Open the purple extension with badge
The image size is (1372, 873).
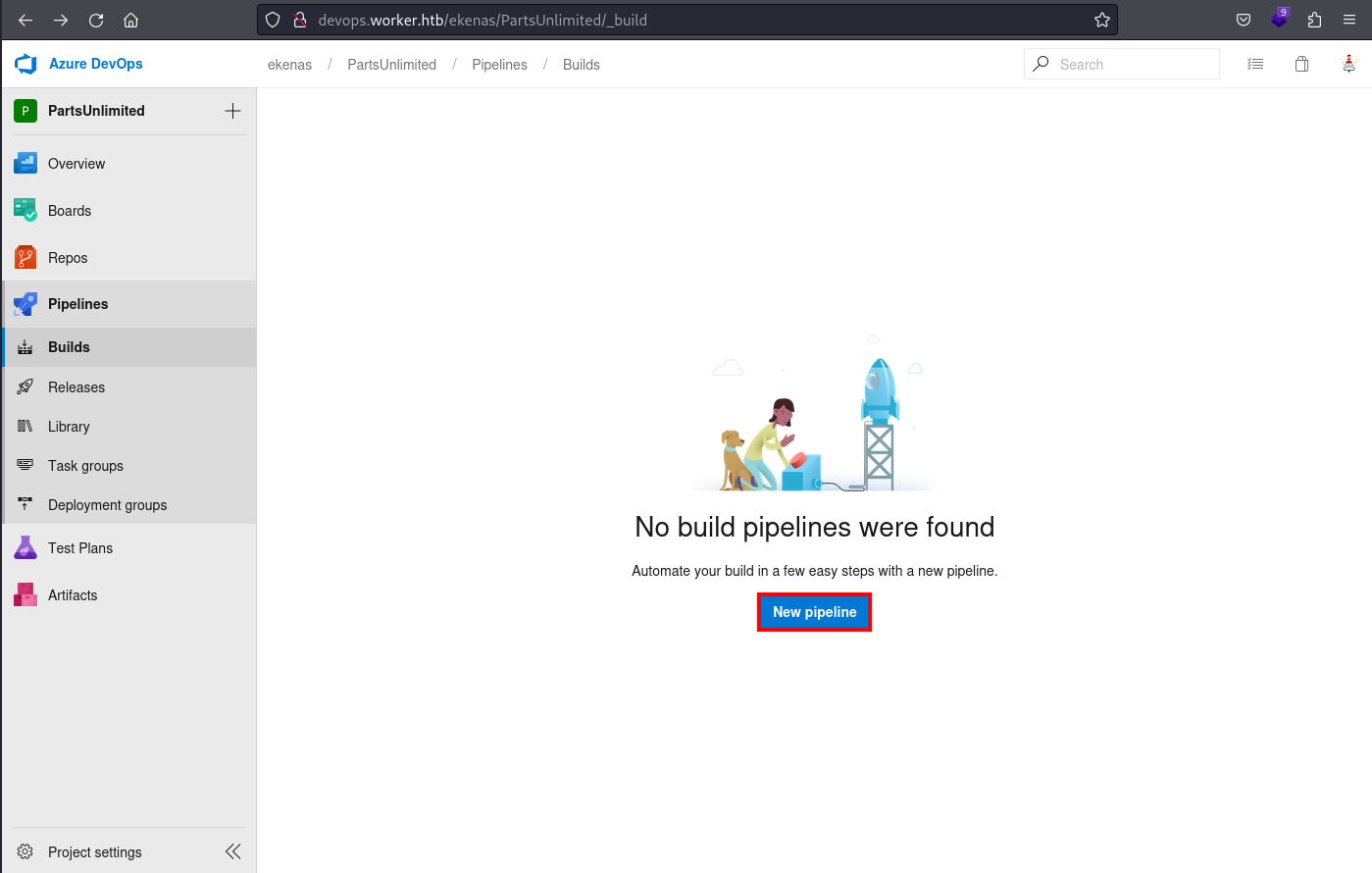1280,19
